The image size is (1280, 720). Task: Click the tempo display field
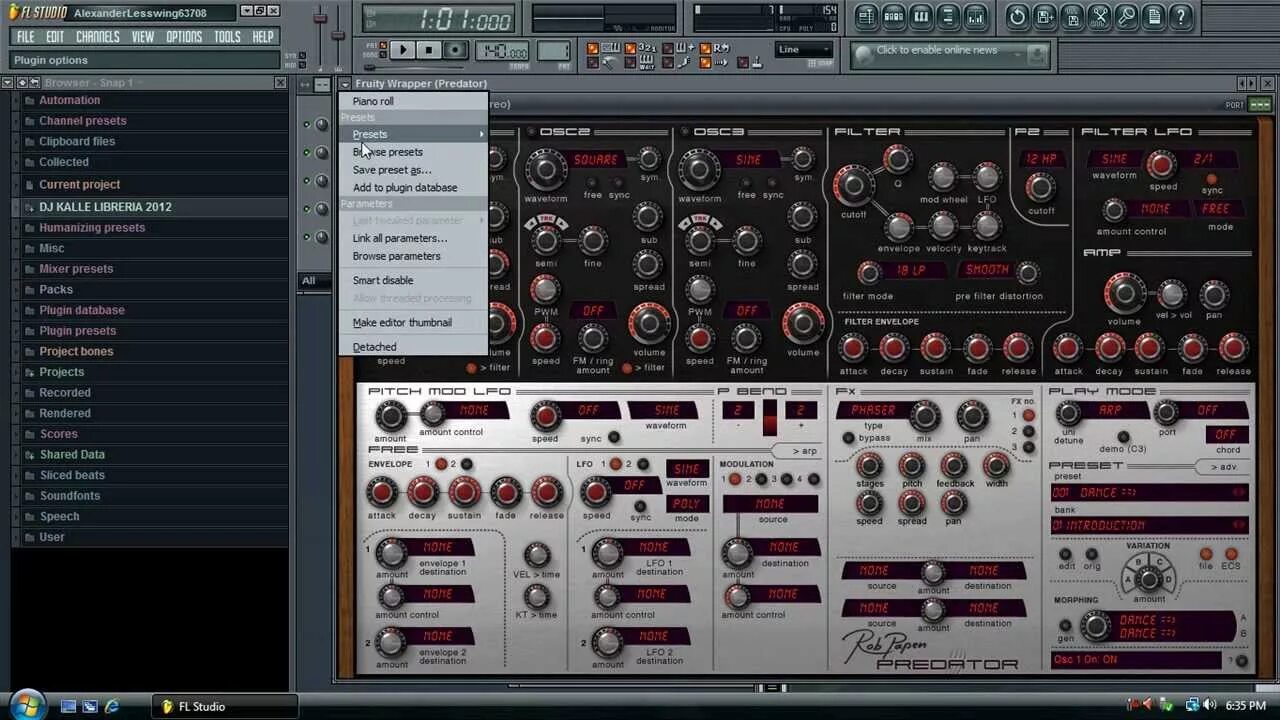[x=503, y=51]
